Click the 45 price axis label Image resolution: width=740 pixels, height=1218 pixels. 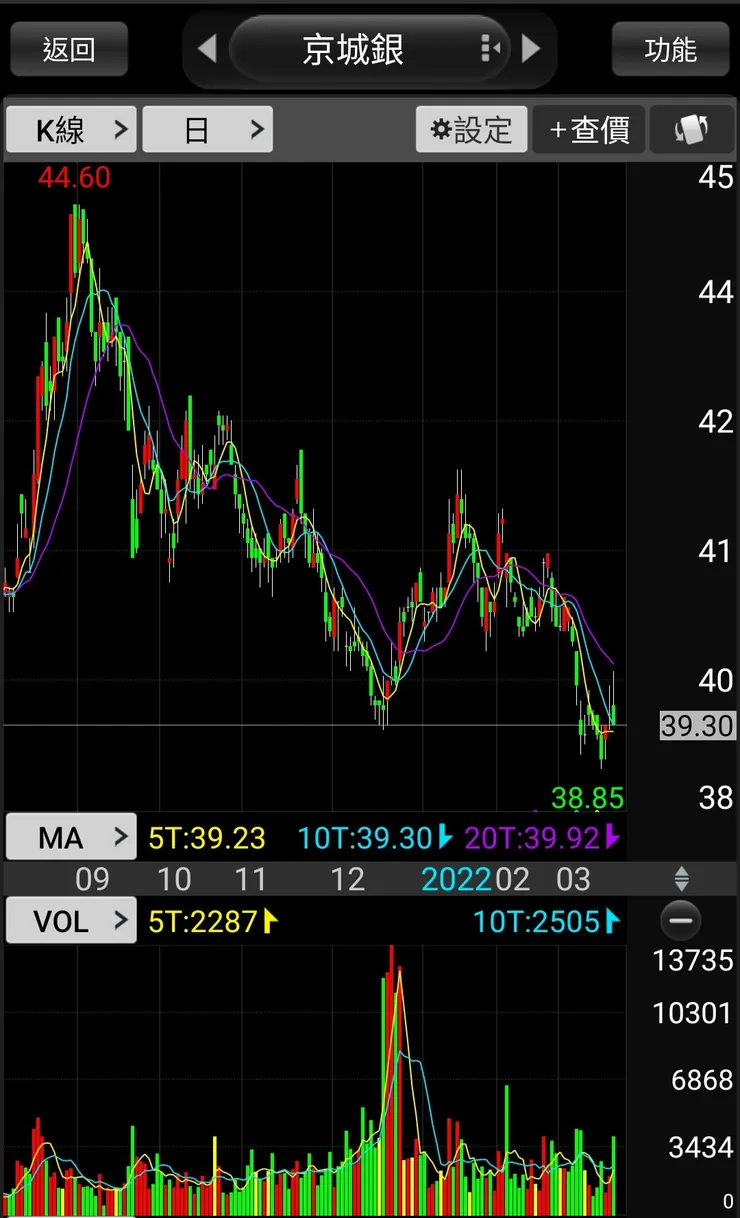716,178
